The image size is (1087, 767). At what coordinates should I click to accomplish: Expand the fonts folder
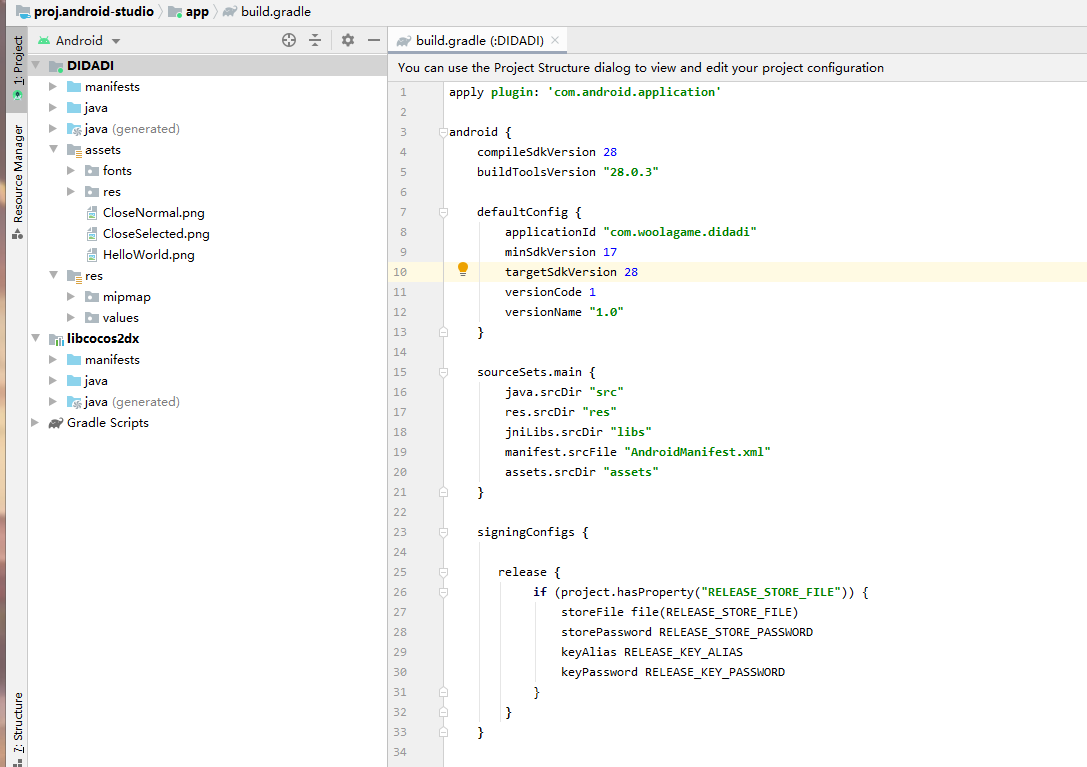(x=71, y=170)
